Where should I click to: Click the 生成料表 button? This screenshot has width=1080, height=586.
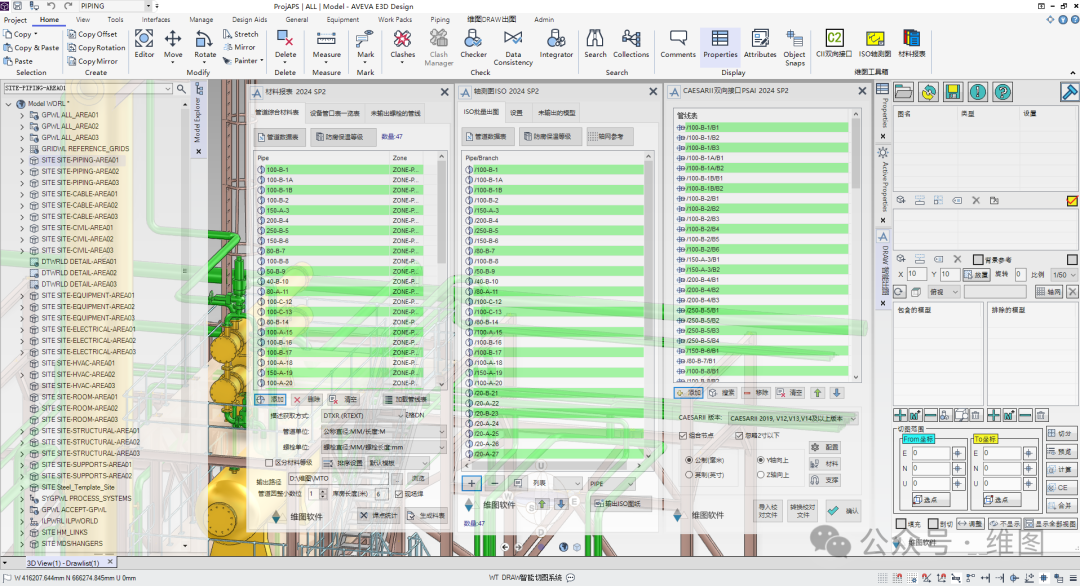426,516
